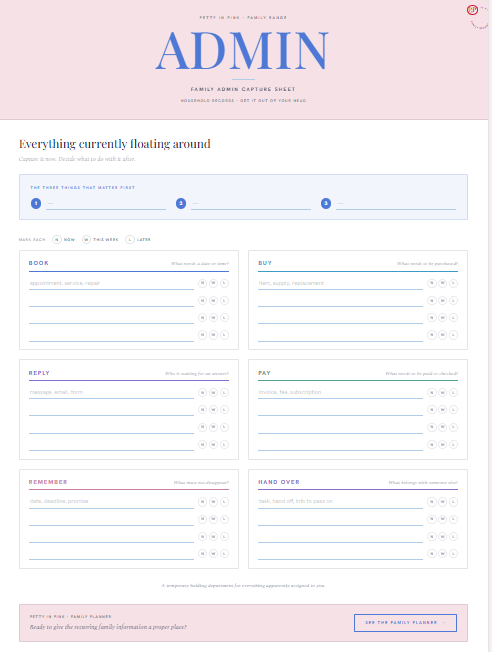Screen dimensions: 492x652
Task: Click The Three Things That Matter First label
Action: (82, 188)
